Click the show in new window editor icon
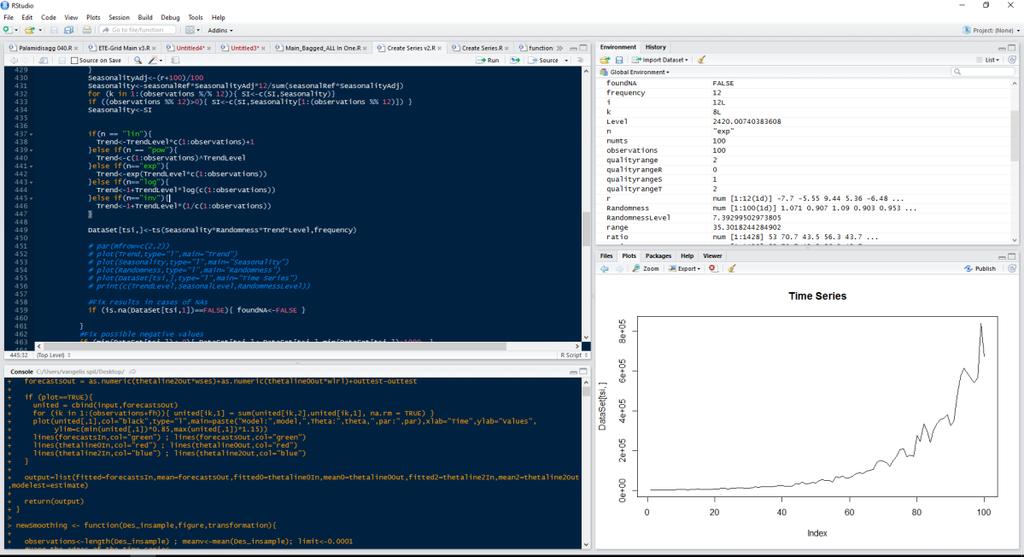Image resolution: width=1024 pixels, height=557 pixels. click(43, 60)
